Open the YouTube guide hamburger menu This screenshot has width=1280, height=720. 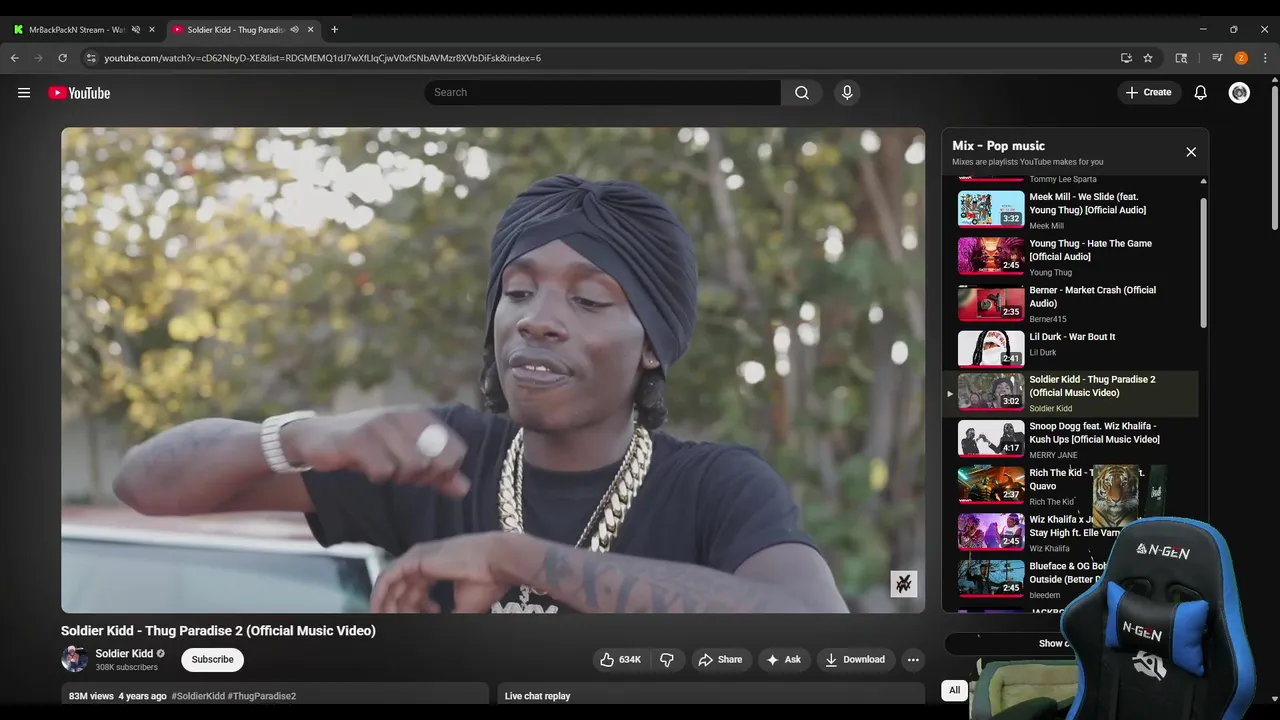point(24,93)
